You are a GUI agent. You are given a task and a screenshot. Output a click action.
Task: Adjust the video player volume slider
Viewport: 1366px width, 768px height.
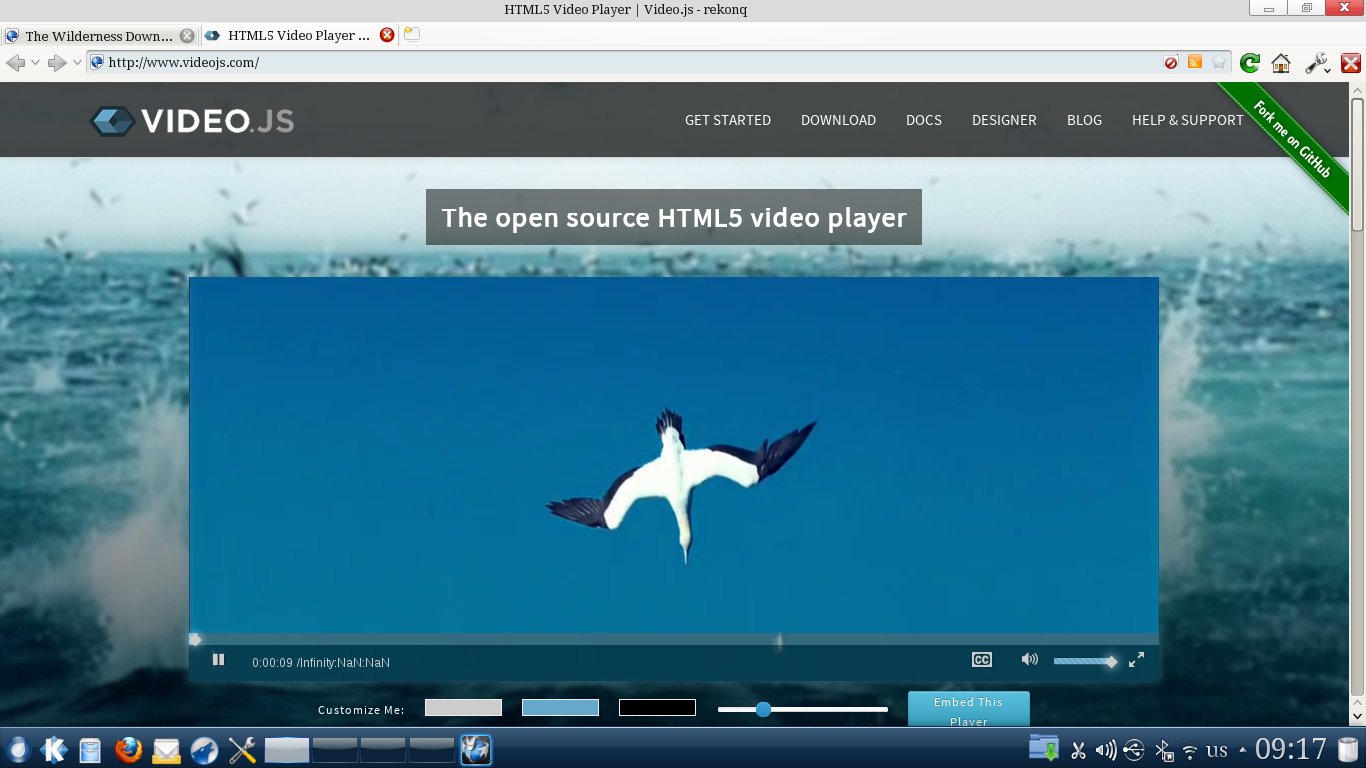(1085, 661)
